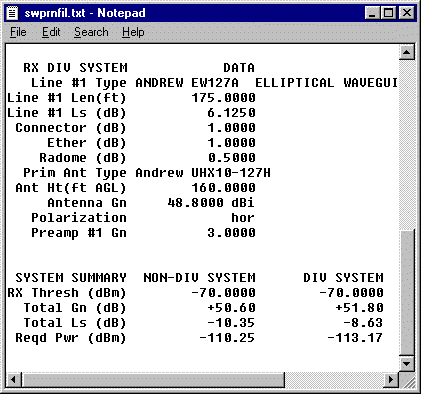Open the Help menu

click(x=133, y=32)
